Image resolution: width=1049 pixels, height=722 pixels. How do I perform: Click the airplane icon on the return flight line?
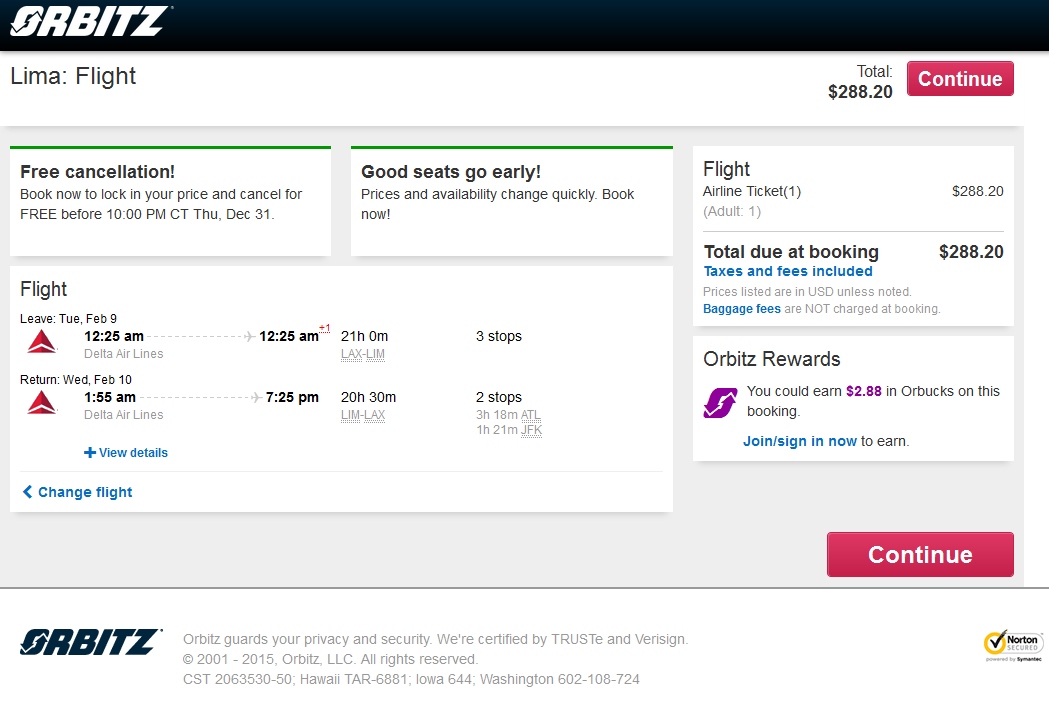click(256, 398)
